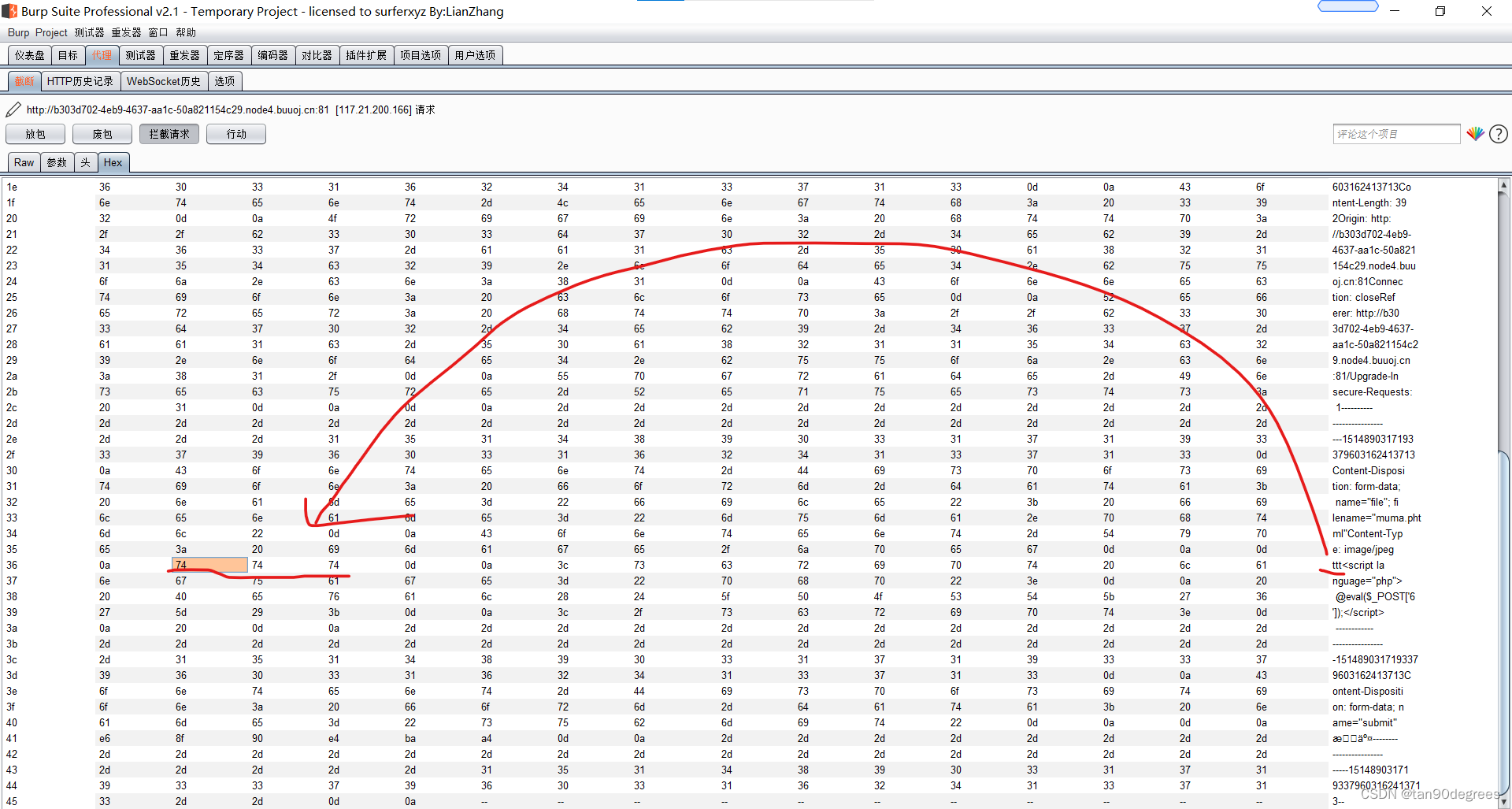Switch to the 用户选项 tab
Image resolution: width=1512 pixels, height=809 pixels.
[475, 55]
